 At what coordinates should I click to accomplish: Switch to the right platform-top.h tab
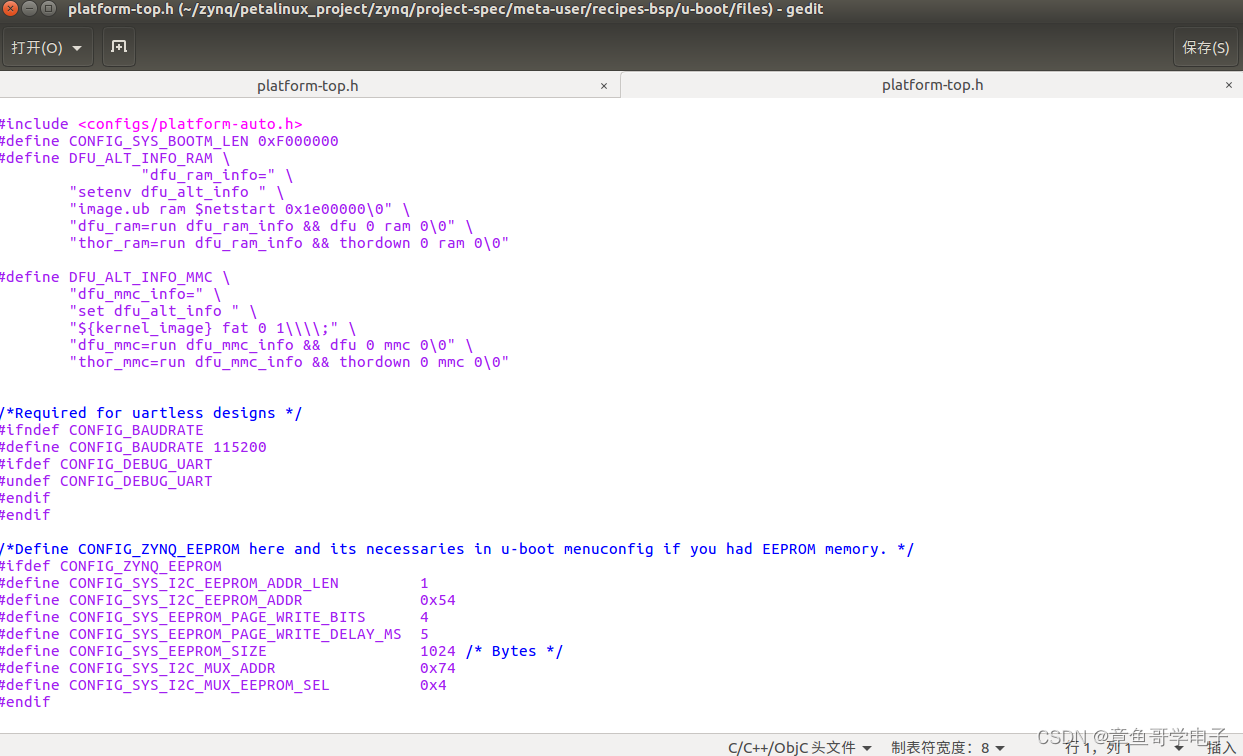pyautogui.click(x=932, y=85)
